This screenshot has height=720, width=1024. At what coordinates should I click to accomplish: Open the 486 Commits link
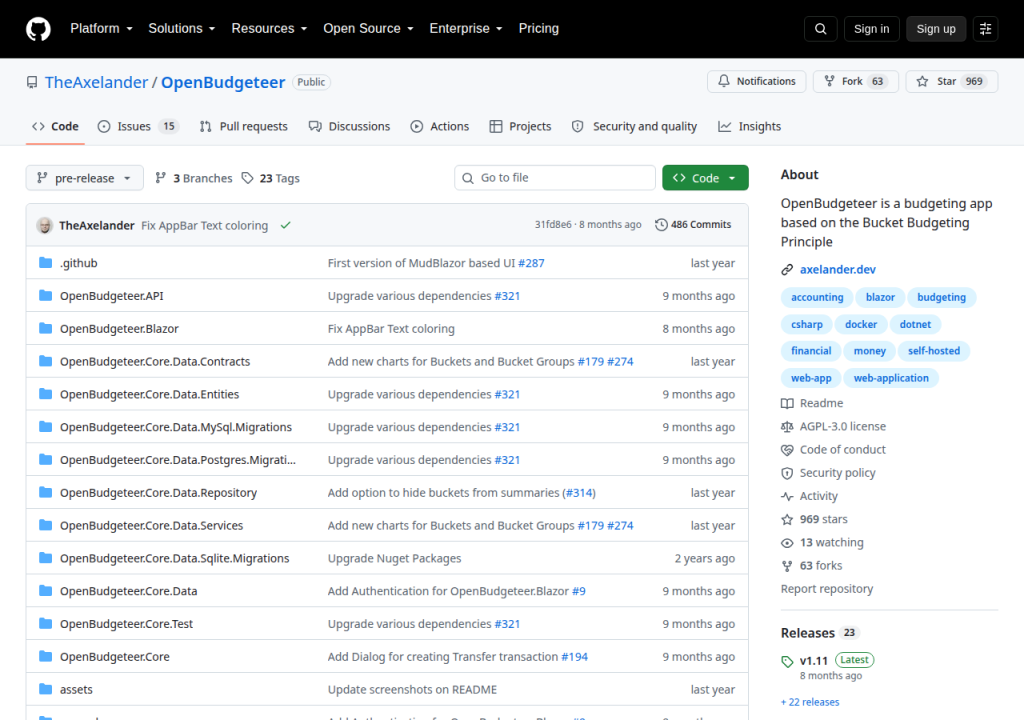(693, 224)
